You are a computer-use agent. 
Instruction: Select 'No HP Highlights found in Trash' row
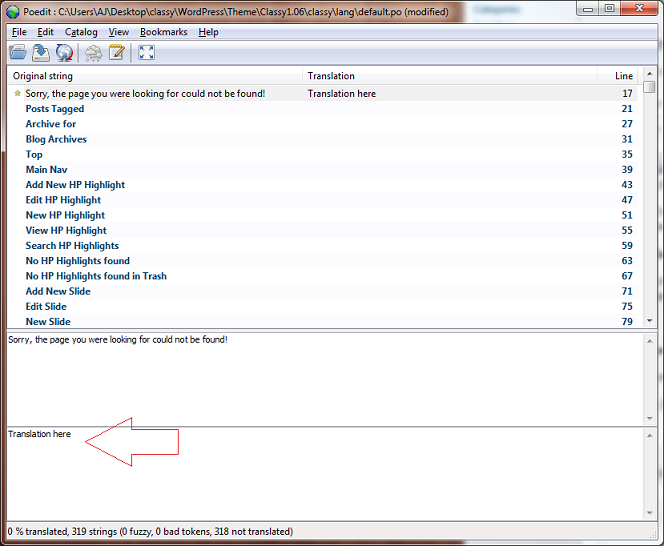pyautogui.click(x=323, y=276)
